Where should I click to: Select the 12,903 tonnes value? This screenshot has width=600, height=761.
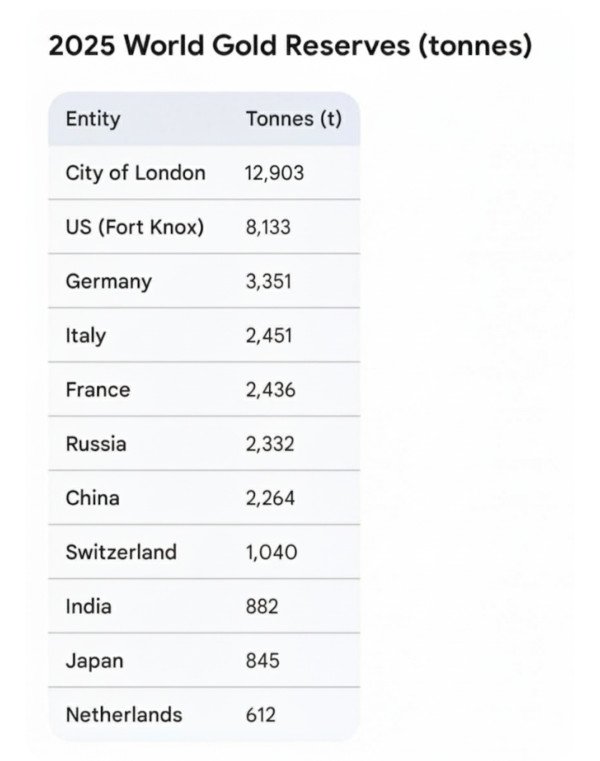click(274, 173)
